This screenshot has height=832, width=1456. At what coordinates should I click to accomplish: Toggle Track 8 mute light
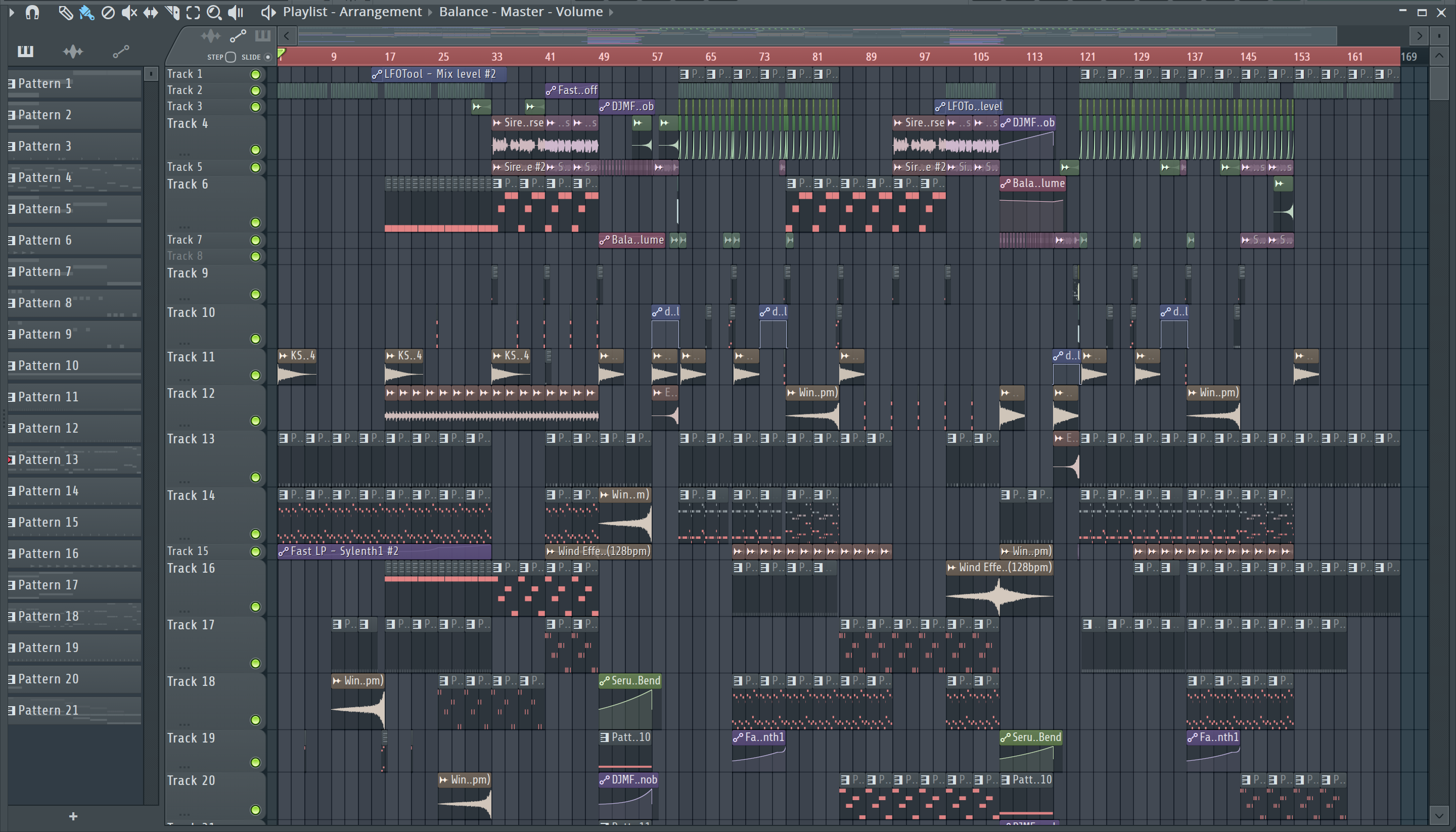point(255,257)
